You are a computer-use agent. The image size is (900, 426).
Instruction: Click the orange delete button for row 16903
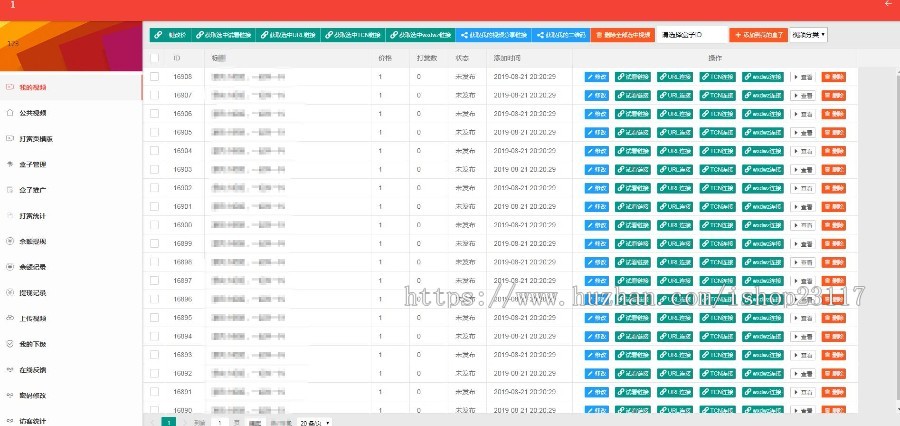coord(833,169)
